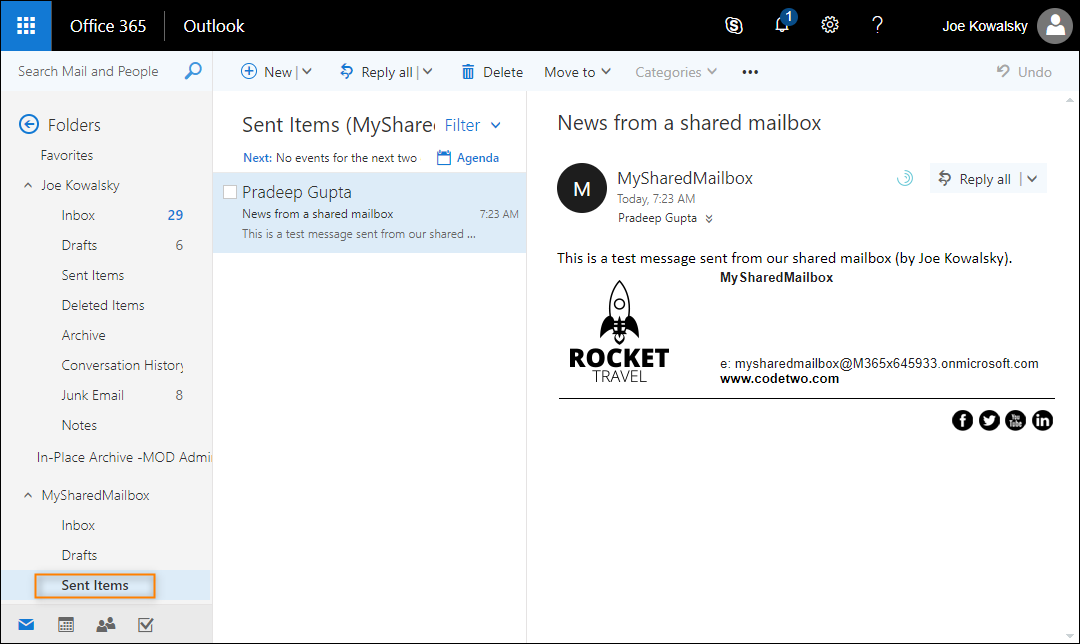The height and width of the screenshot is (644, 1080).
Task: Open Outlook settings gear
Action: coord(830,25)
